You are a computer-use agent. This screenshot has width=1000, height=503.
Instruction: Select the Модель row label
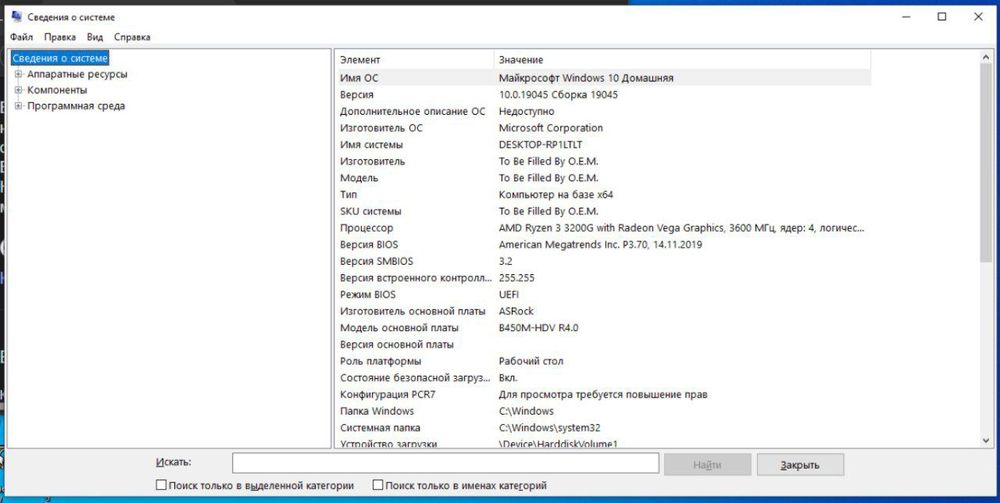point(359,178)
